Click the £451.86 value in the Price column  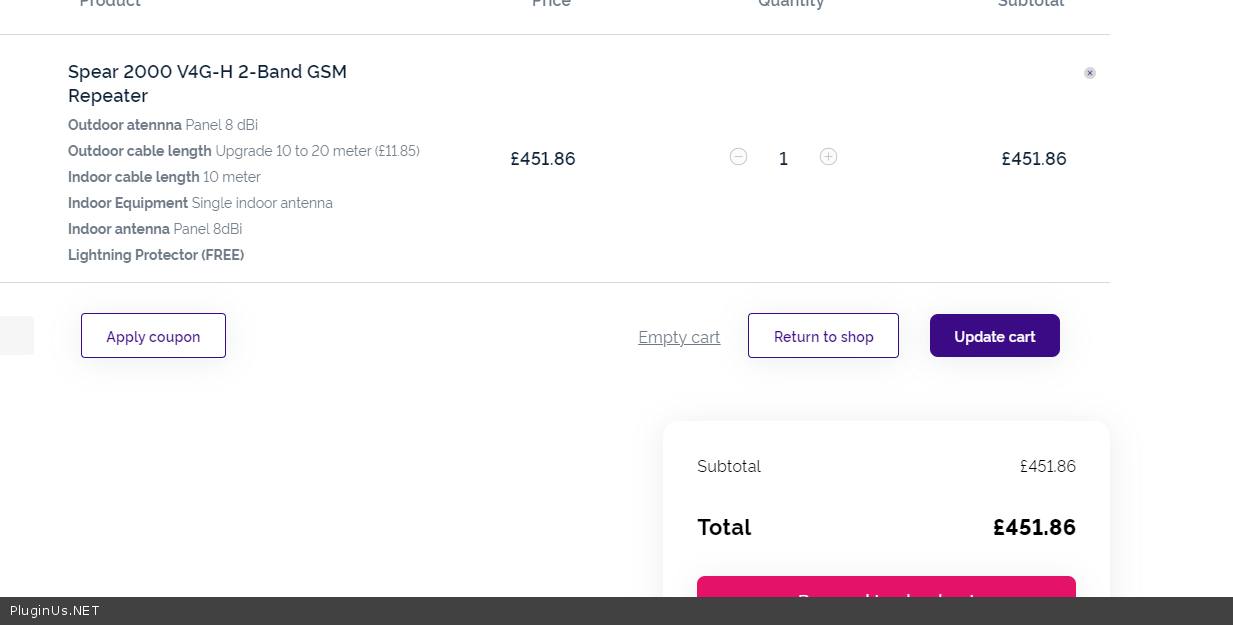click(543, 159)
